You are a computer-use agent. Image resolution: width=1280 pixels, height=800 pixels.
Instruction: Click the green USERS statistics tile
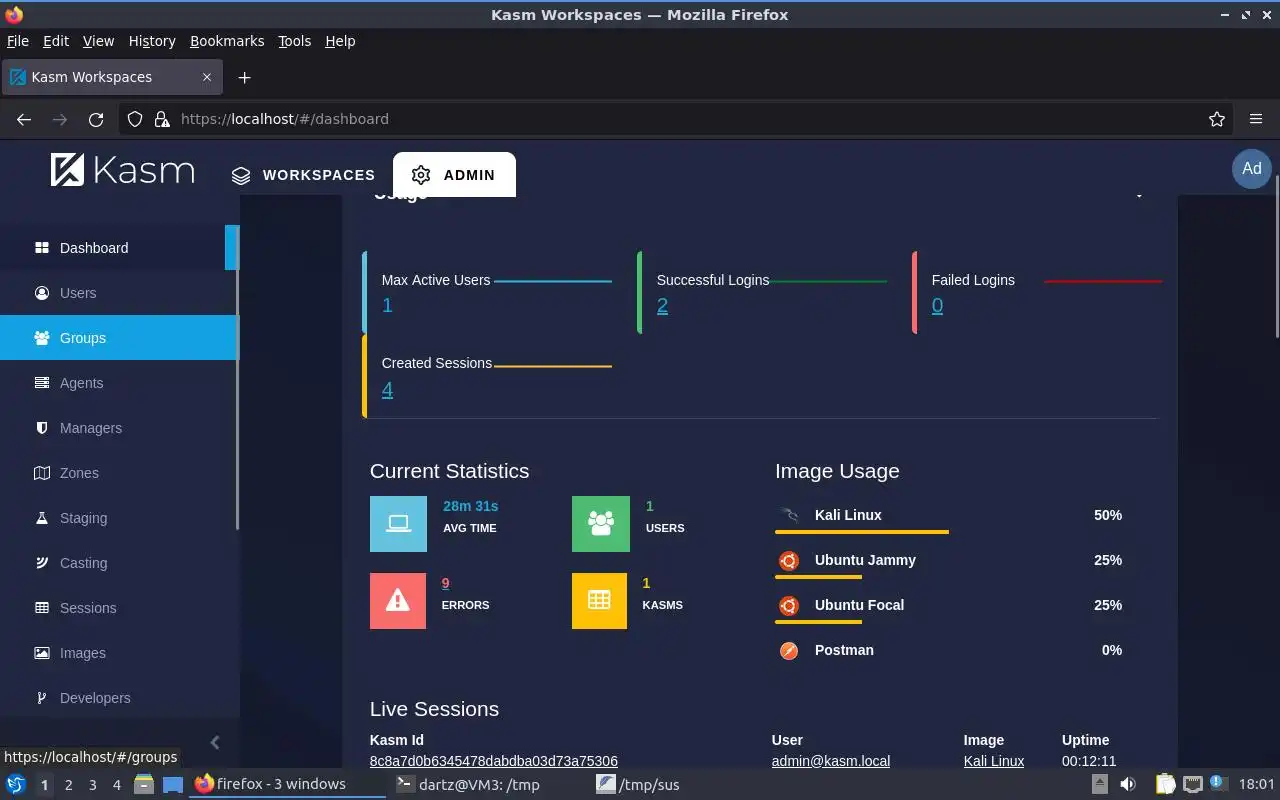point(600,524)
